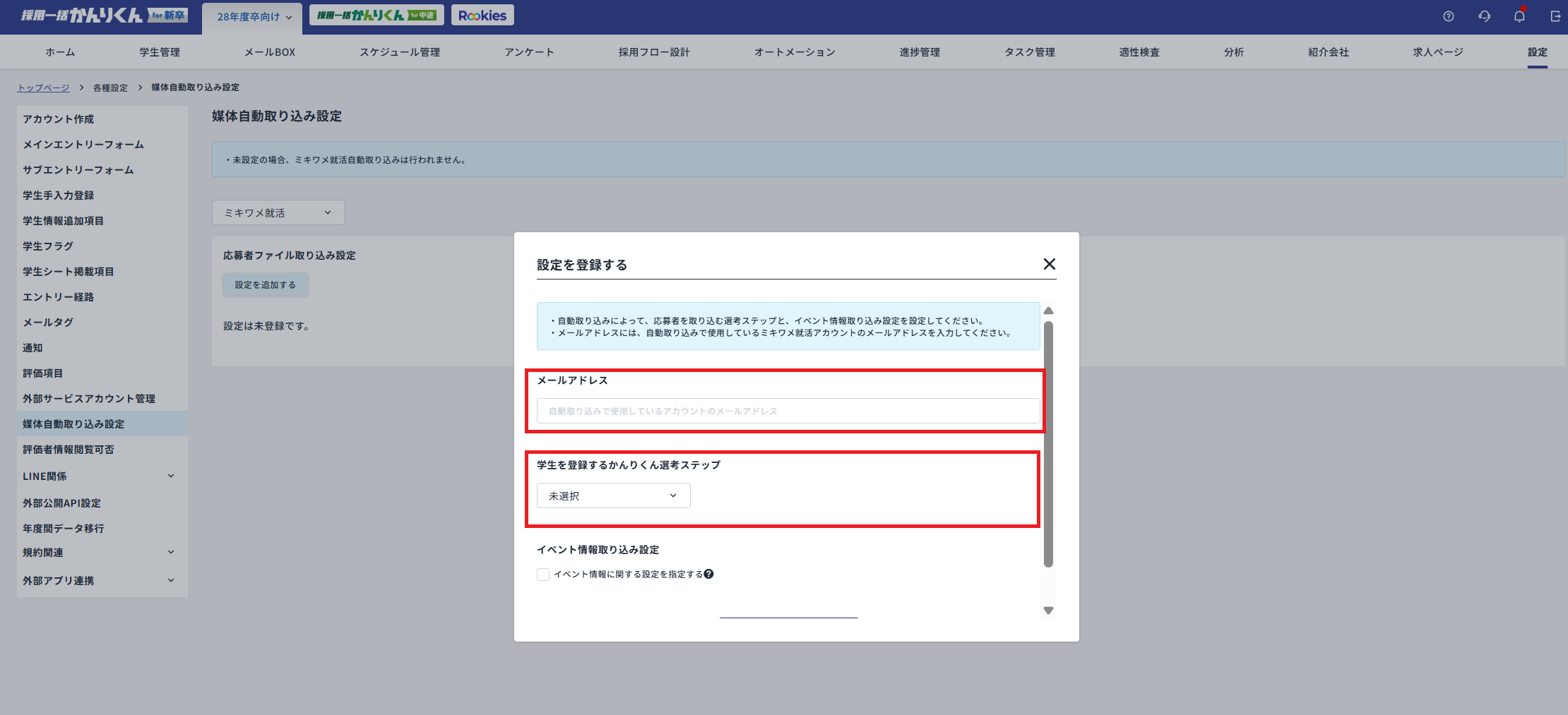Open the Rookies application

(482, 14)
